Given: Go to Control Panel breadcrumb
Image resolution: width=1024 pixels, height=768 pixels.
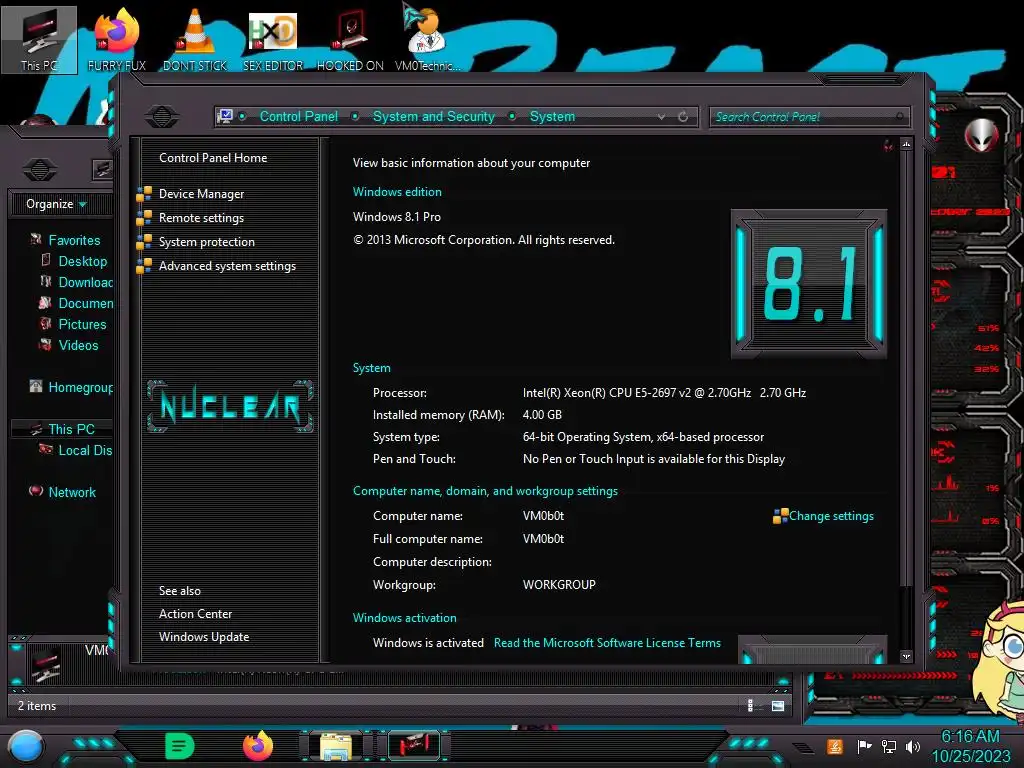Looking at the screenshot, I should [299, 116].
